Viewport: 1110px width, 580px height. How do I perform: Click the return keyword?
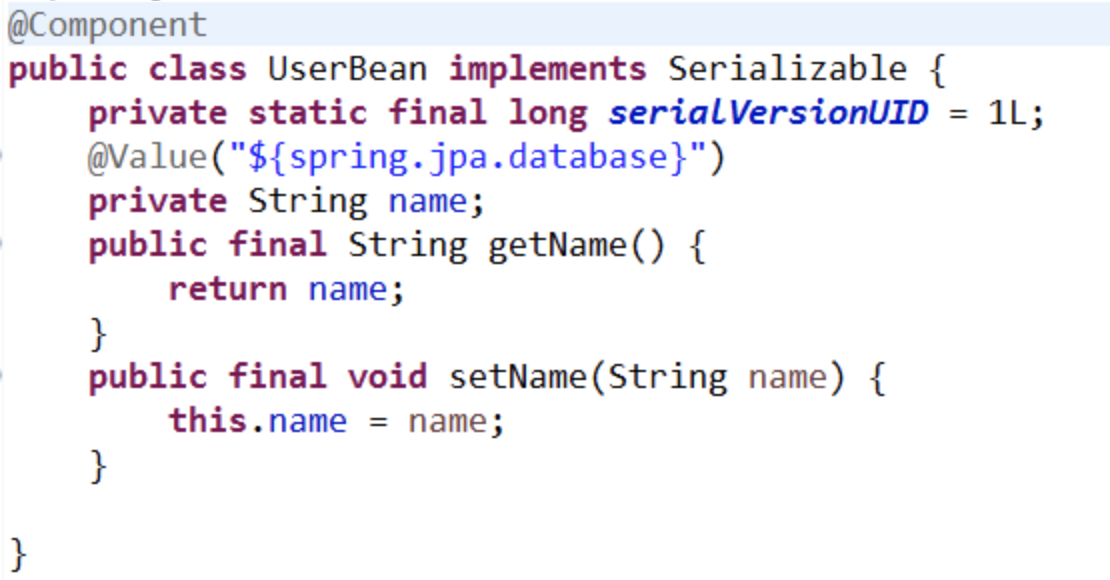[x=227, y=289]
